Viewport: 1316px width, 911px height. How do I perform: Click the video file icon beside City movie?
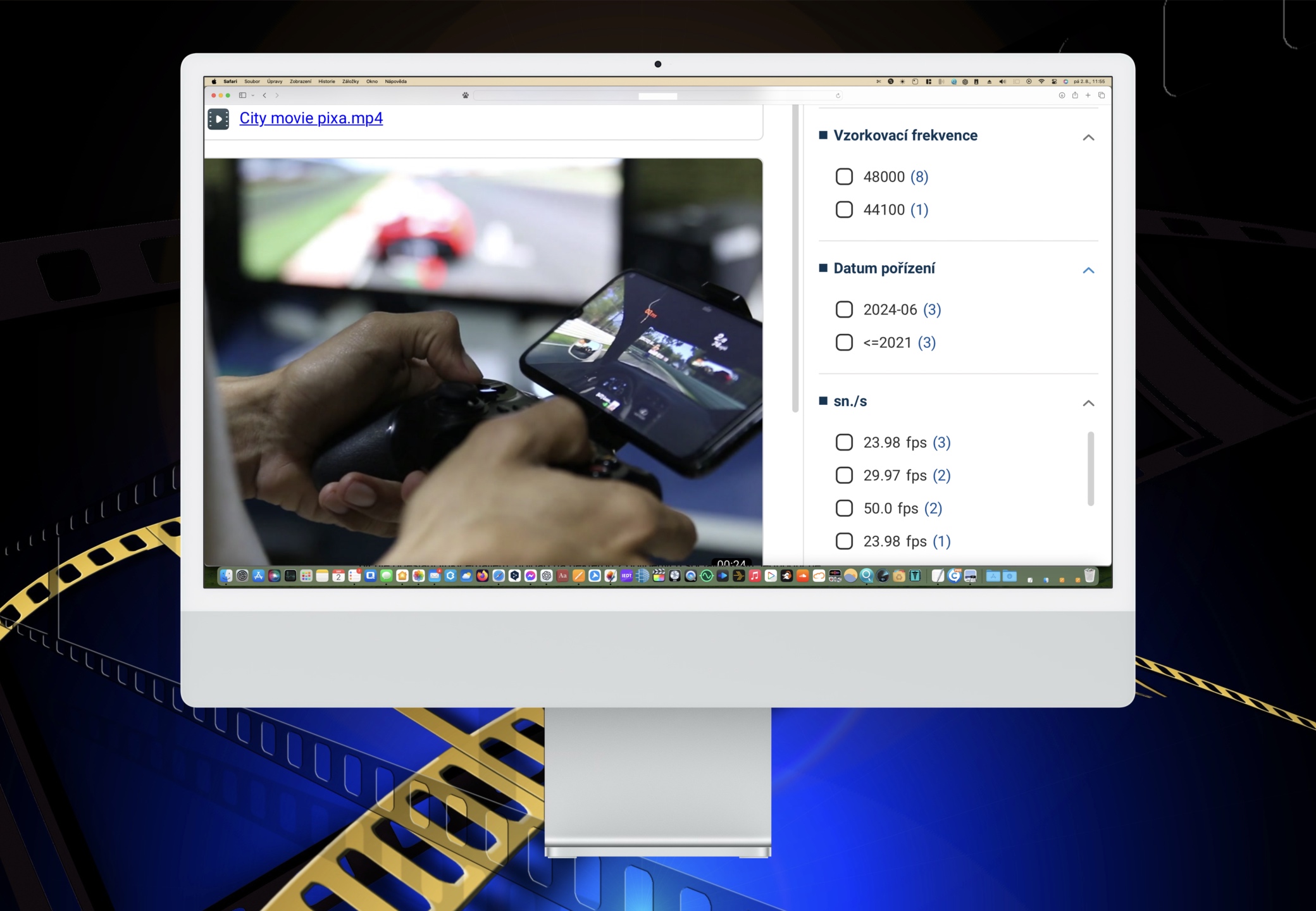218,119
